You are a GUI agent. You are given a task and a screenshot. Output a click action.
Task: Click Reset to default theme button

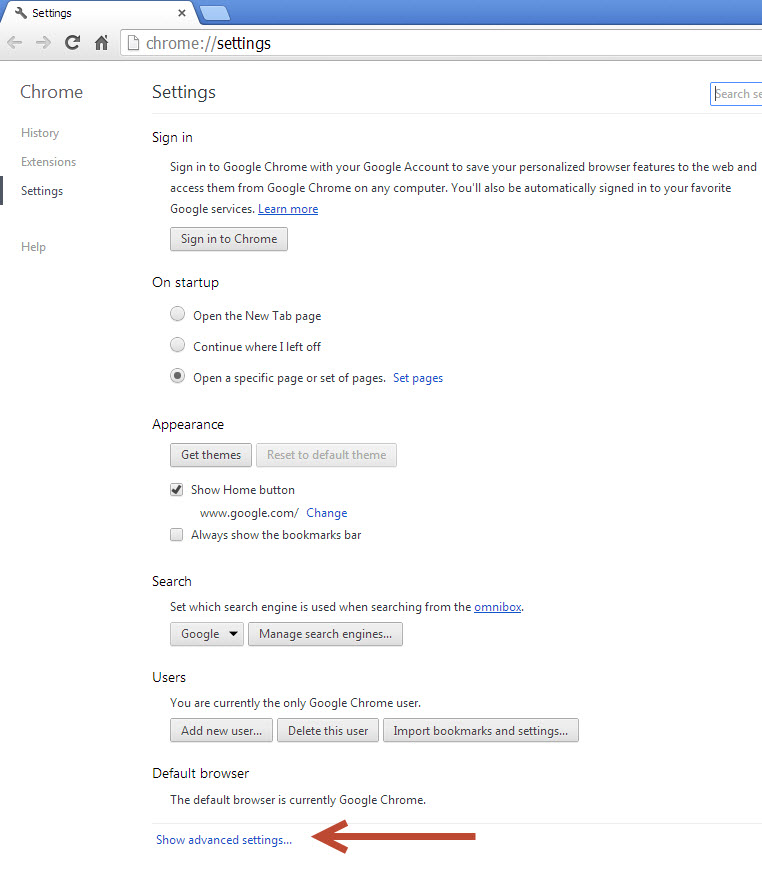point(326,455)
